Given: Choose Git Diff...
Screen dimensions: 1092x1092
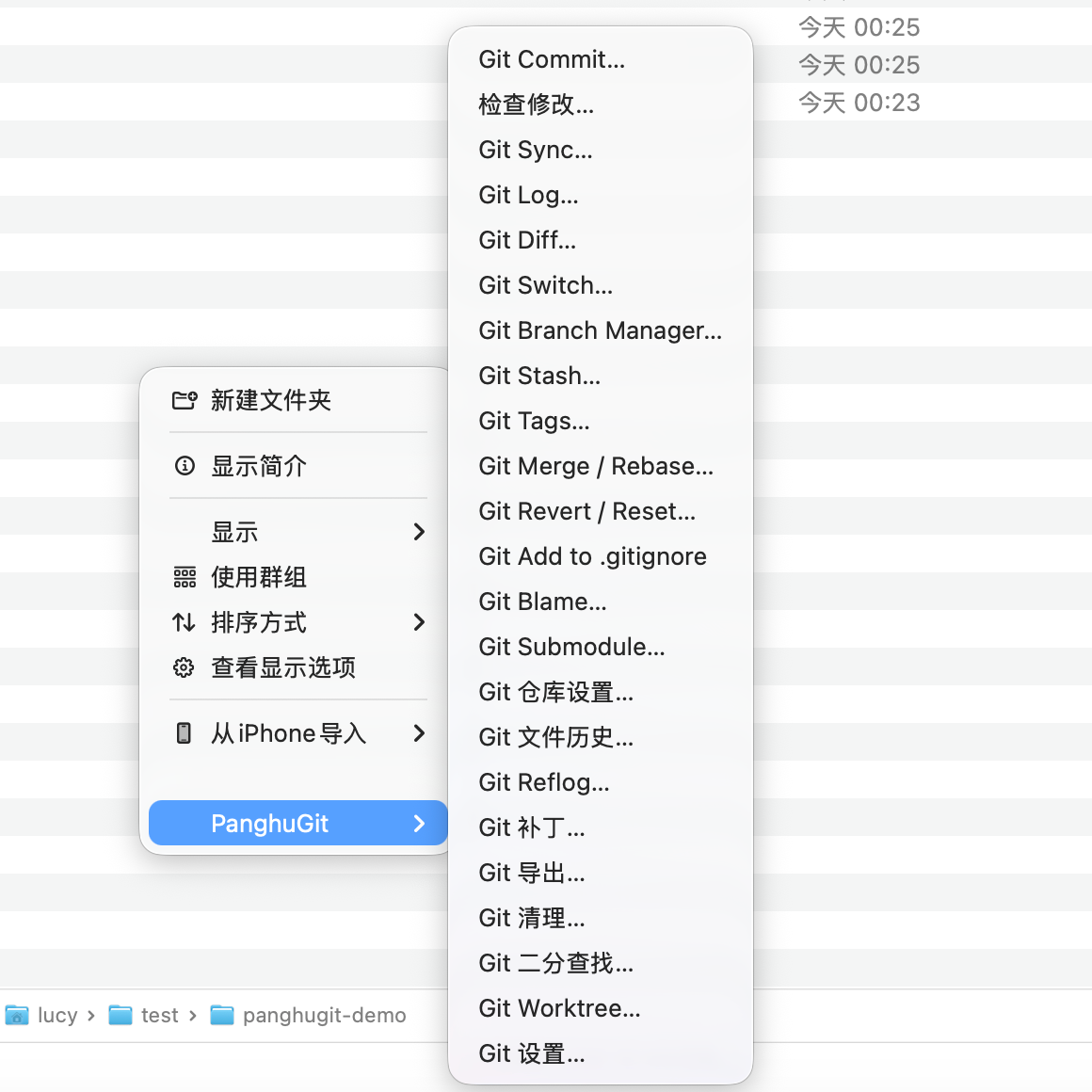Looking at the screenshot, I should pos(601,240).
